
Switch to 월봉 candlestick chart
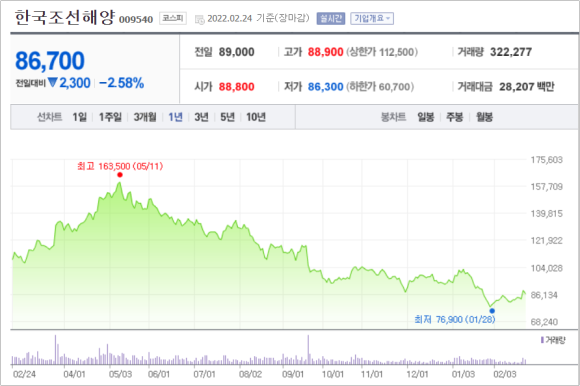[484, 117]
